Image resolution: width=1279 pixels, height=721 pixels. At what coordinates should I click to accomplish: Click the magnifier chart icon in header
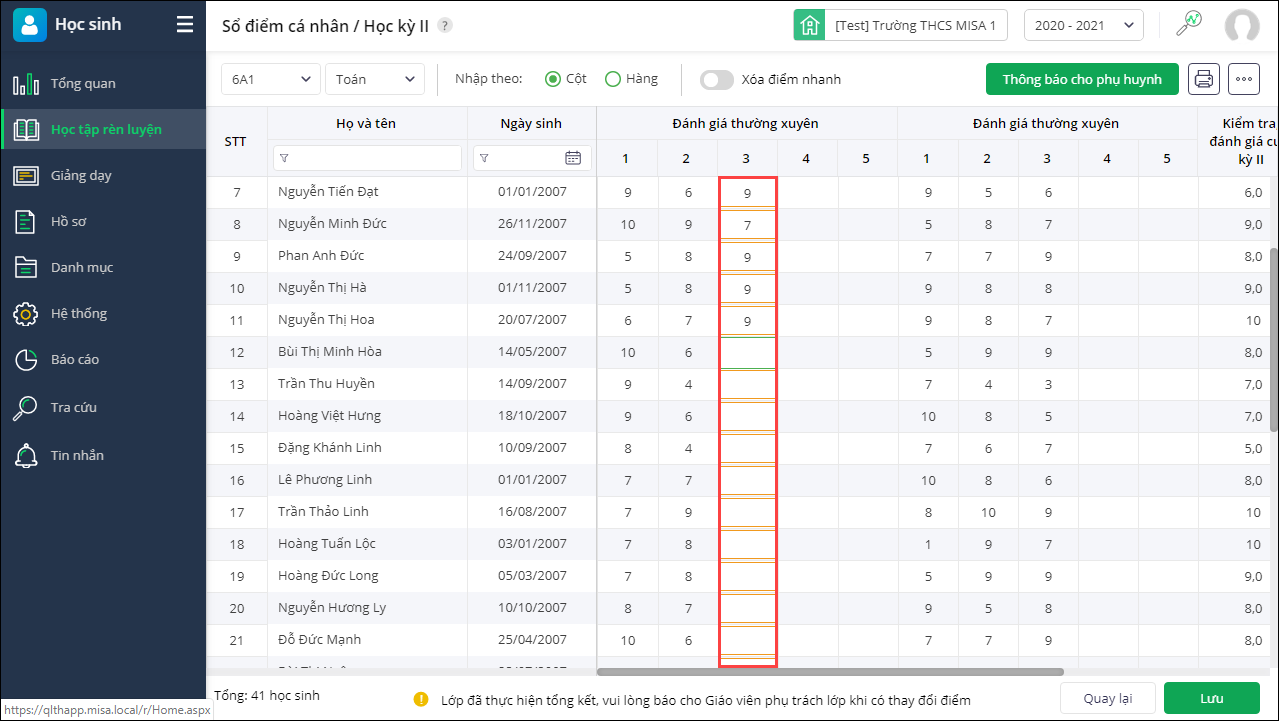pos(1188,25)
